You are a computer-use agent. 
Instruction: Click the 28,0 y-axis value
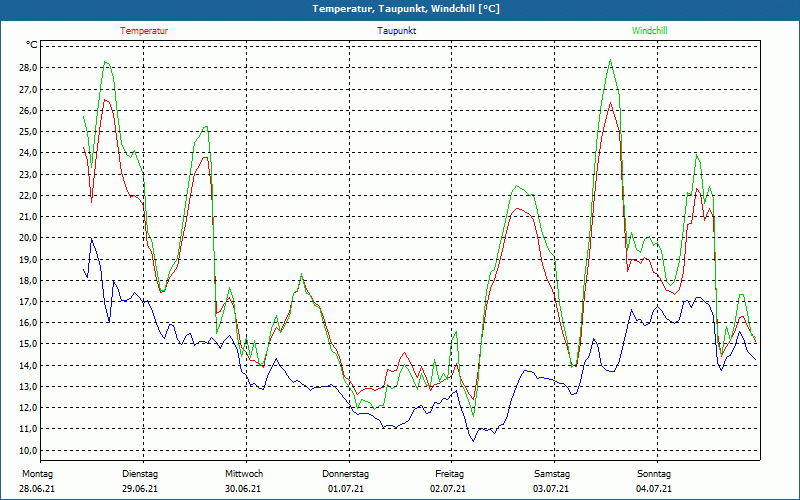pyautogui.click(x=27, y=68)
